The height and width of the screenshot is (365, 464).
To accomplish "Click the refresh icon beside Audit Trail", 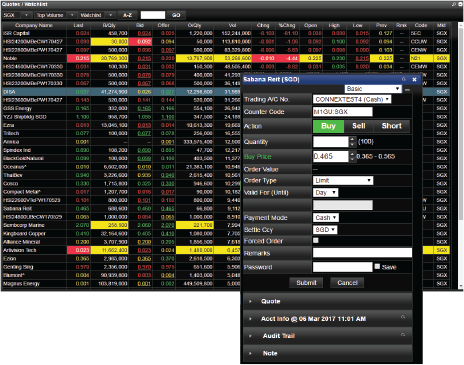I will tap(403, 334).
